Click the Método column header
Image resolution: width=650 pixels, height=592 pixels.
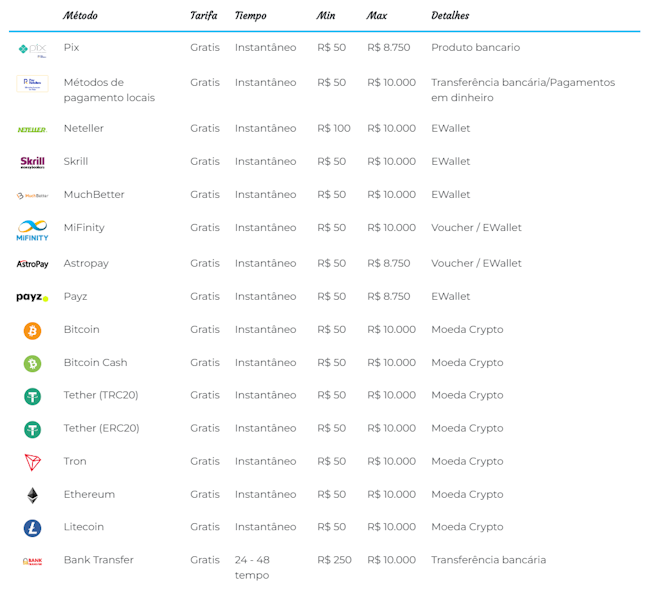pos(80,16)
